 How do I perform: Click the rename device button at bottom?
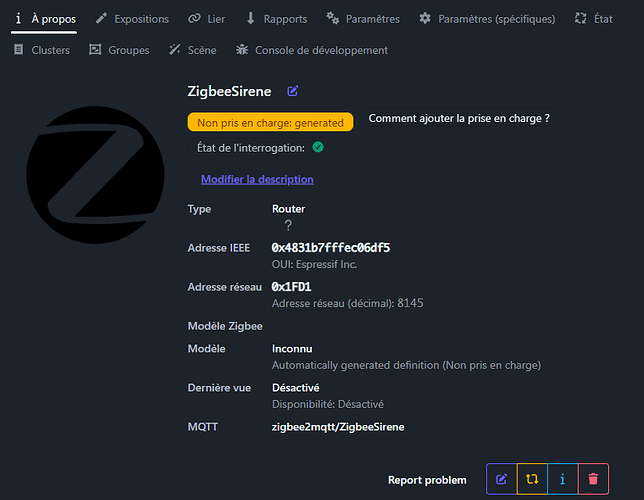(x=502, y=479)
